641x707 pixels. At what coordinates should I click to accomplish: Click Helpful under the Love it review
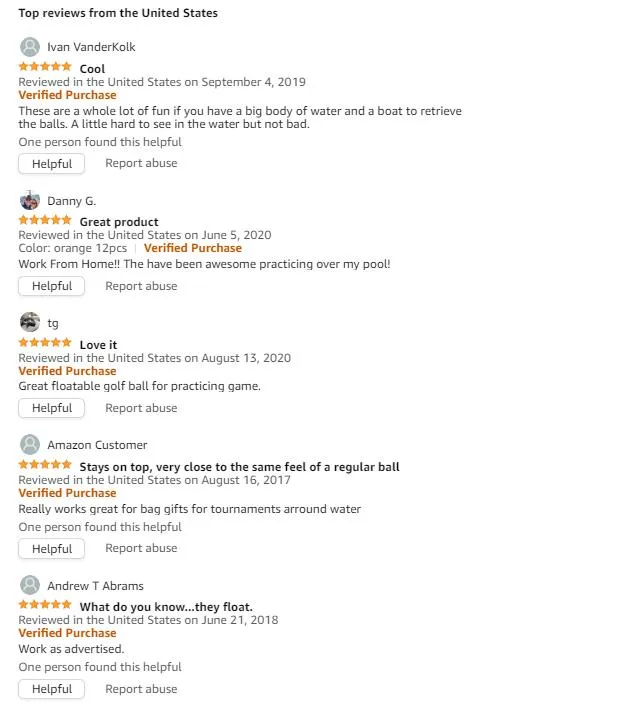point(51,408)
